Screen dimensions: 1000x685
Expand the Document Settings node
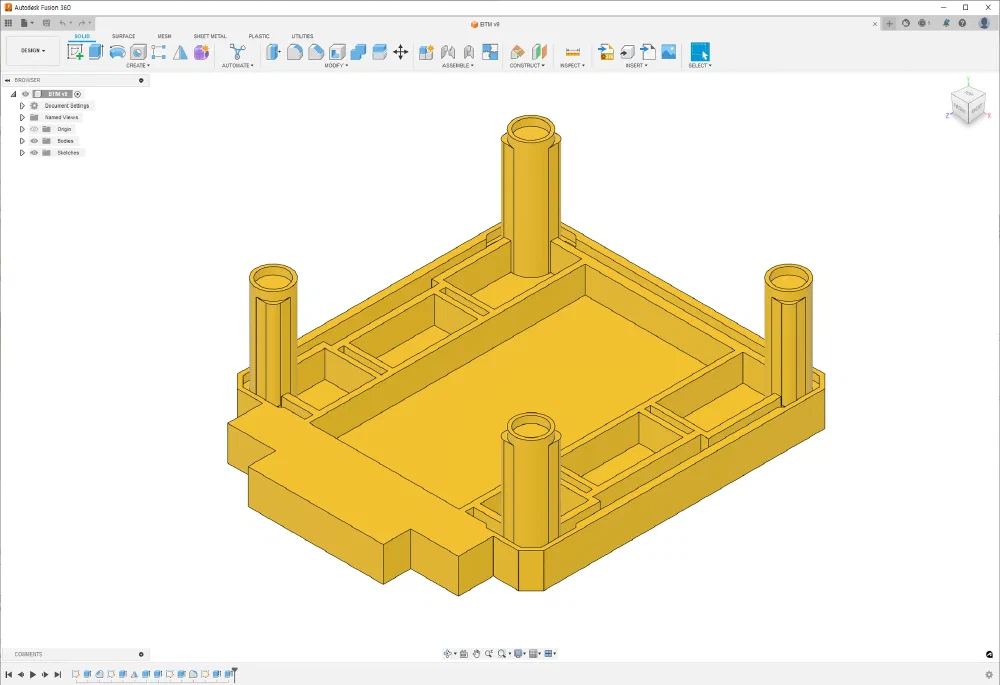pyautogui.click(x=22, y=105)
